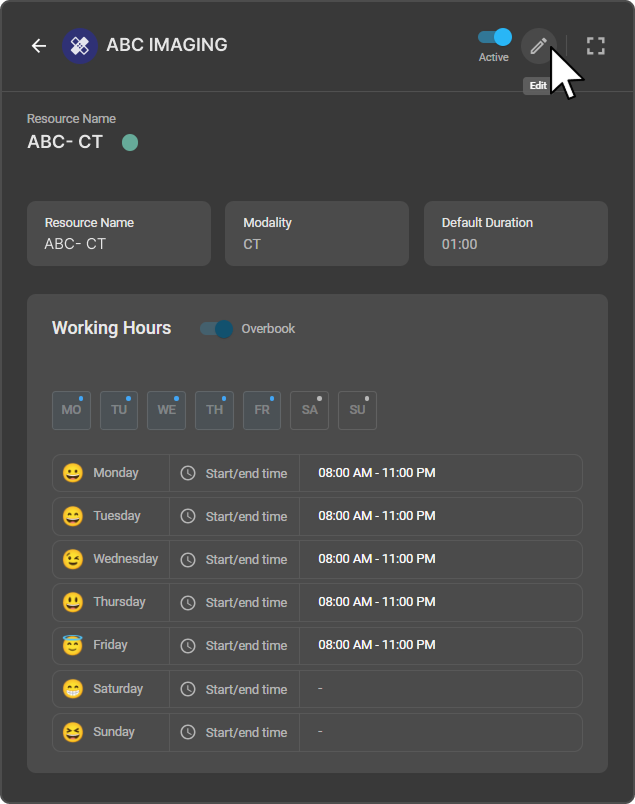The width and height of the screenshot is (635, 804).
Task: Click the Saturday beaming emoji
Action: [x=73, y=689]
